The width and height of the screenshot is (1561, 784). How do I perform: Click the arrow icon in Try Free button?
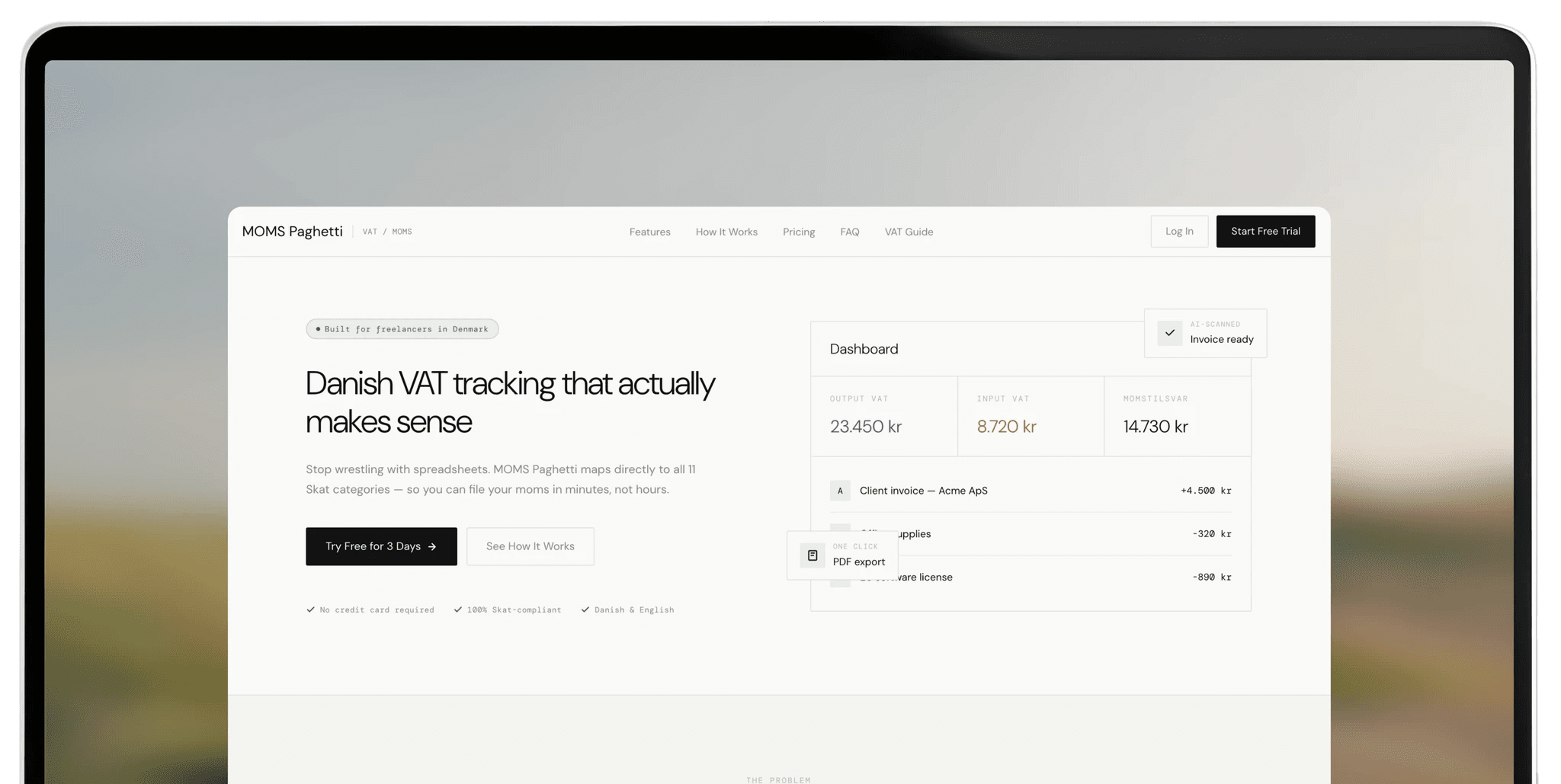[432, 547]
